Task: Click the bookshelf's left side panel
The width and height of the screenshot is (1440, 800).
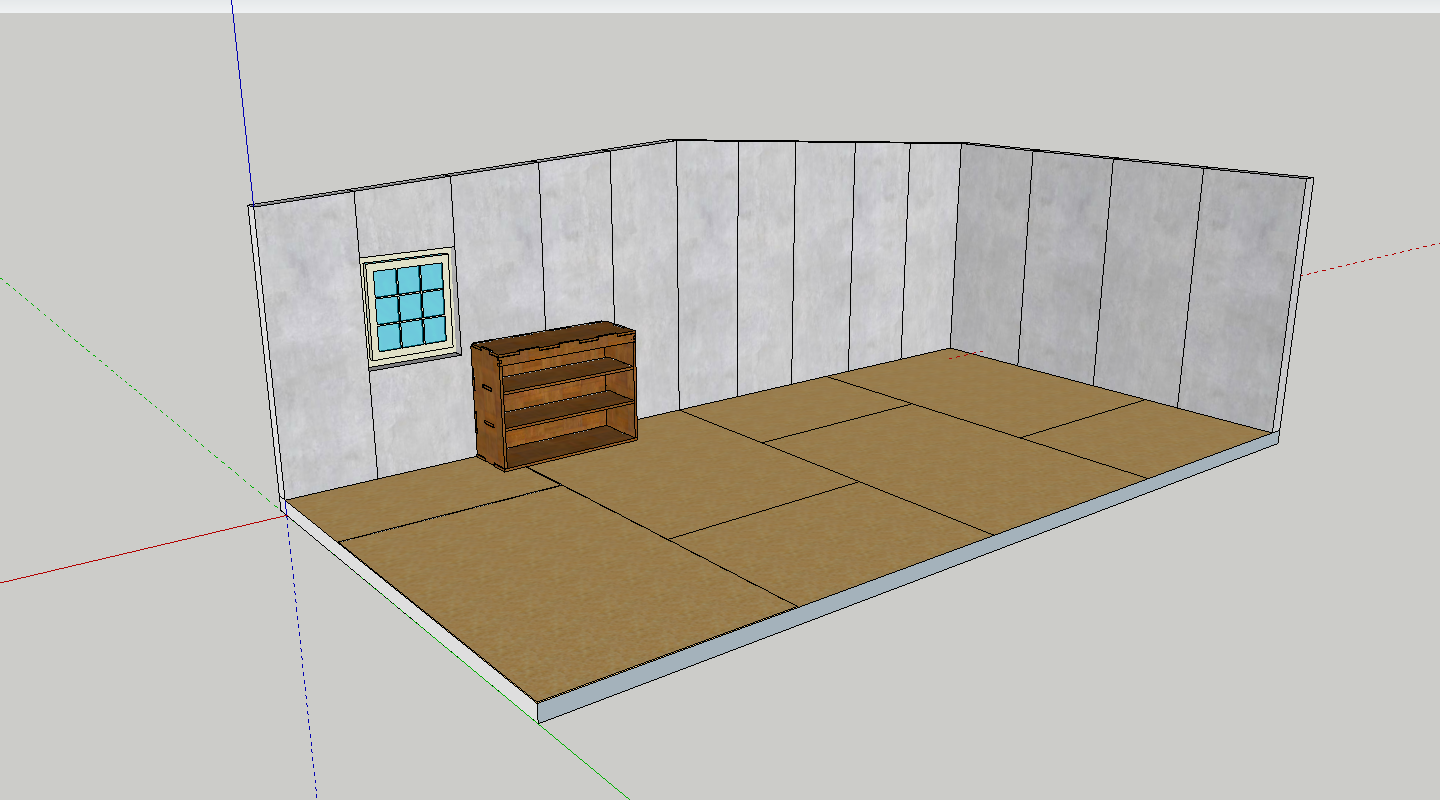Action: click(x=487, y=406)
